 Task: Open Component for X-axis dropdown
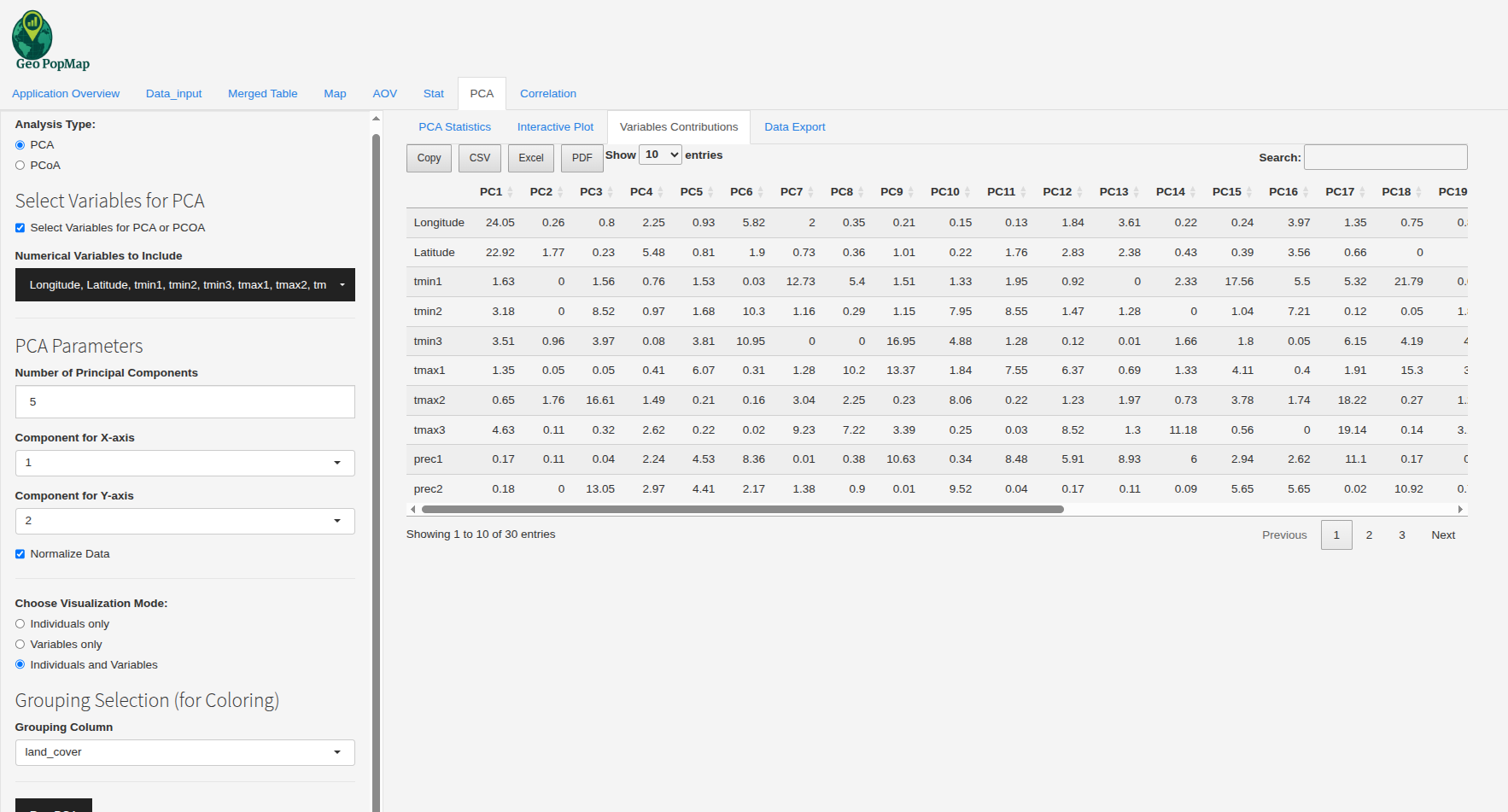[185, 463]
